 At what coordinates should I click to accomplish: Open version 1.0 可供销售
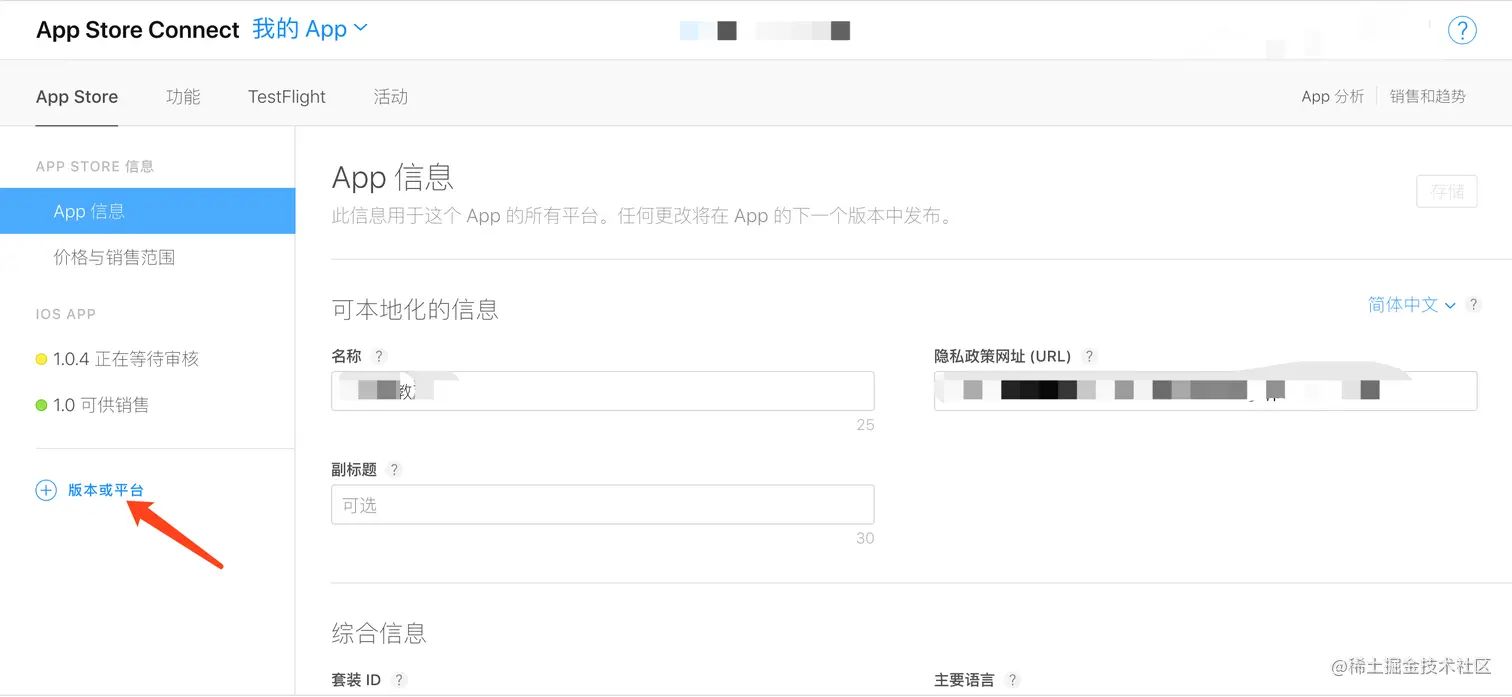(x=101, y=405)
